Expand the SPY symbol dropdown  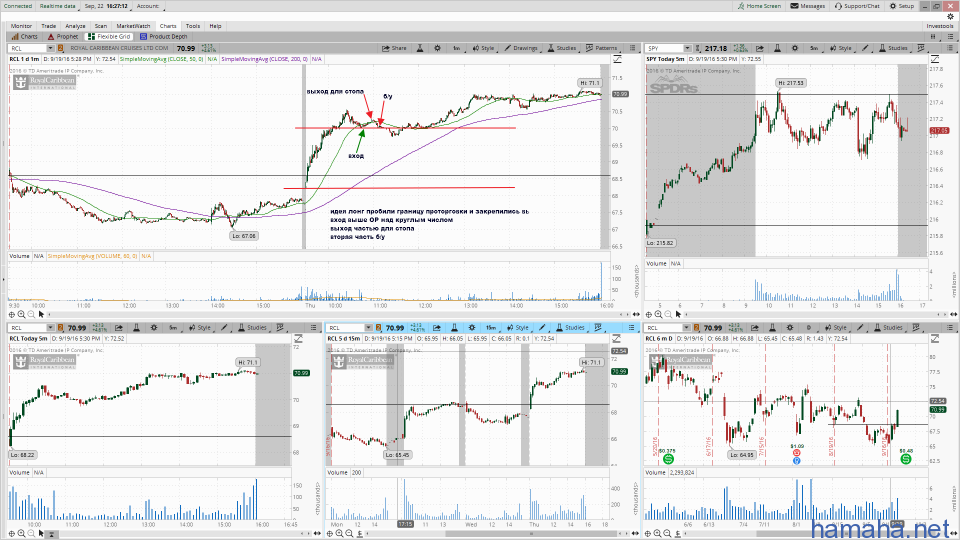point(687,48)
